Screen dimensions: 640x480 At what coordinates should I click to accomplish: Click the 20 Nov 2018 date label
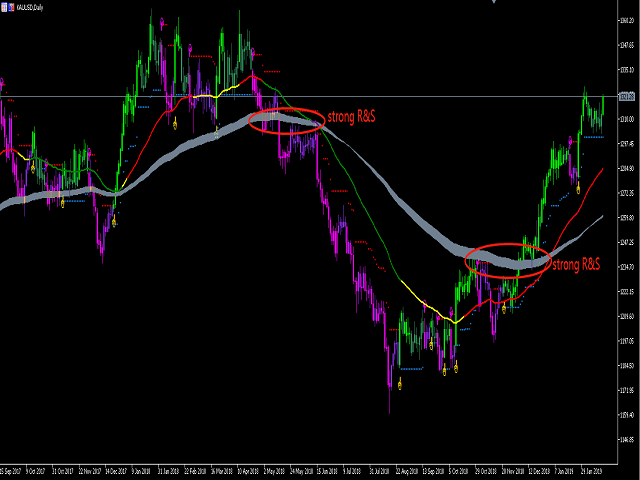pyautogui.click(x=512, y=471)
